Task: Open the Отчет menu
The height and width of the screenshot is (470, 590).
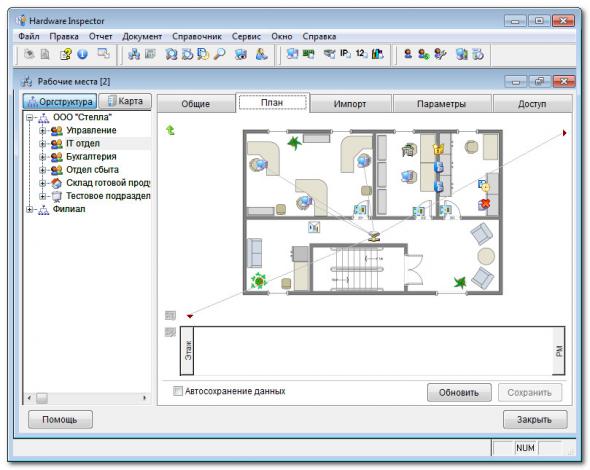Action: coord(100,37)
